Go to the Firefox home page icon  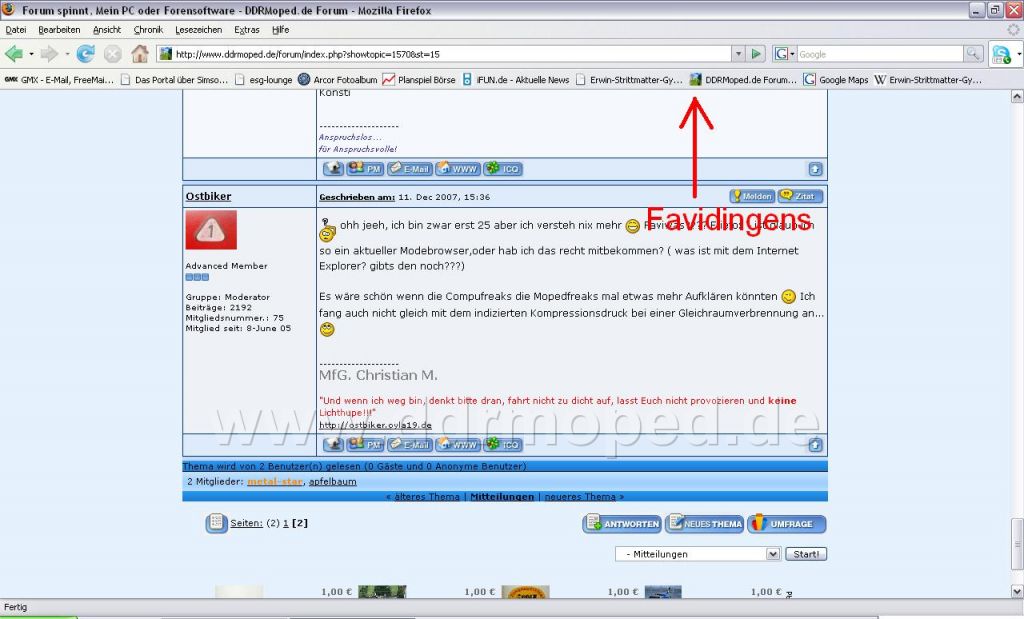point(140,54)
